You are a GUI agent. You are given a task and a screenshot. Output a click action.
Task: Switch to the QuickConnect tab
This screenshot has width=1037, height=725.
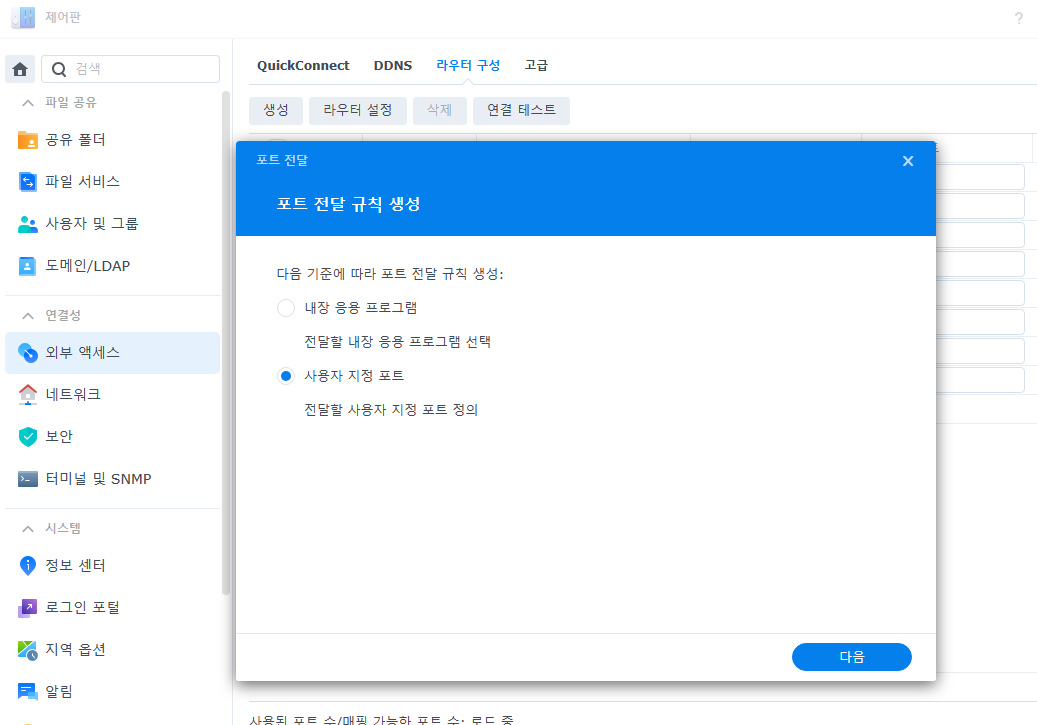click(x=303, y=65)
